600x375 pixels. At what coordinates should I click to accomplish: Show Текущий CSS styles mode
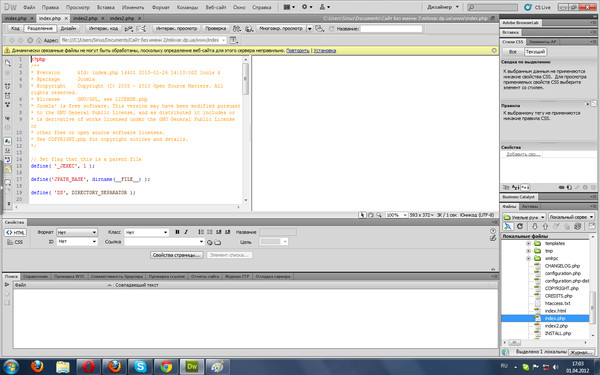535,52
